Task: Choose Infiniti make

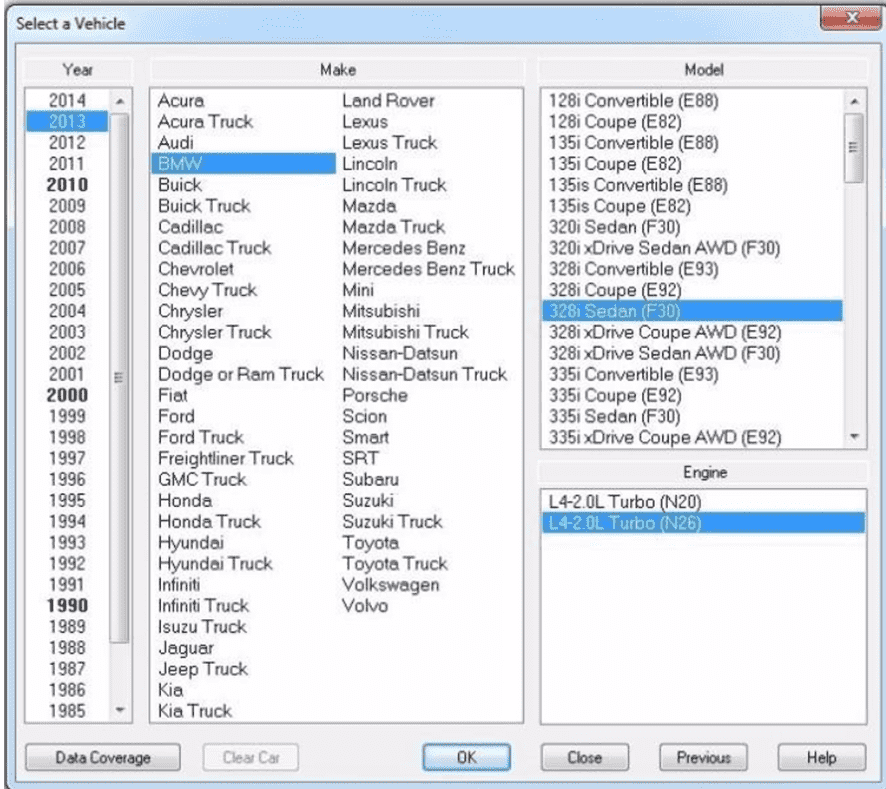Action: coord(179,584)
